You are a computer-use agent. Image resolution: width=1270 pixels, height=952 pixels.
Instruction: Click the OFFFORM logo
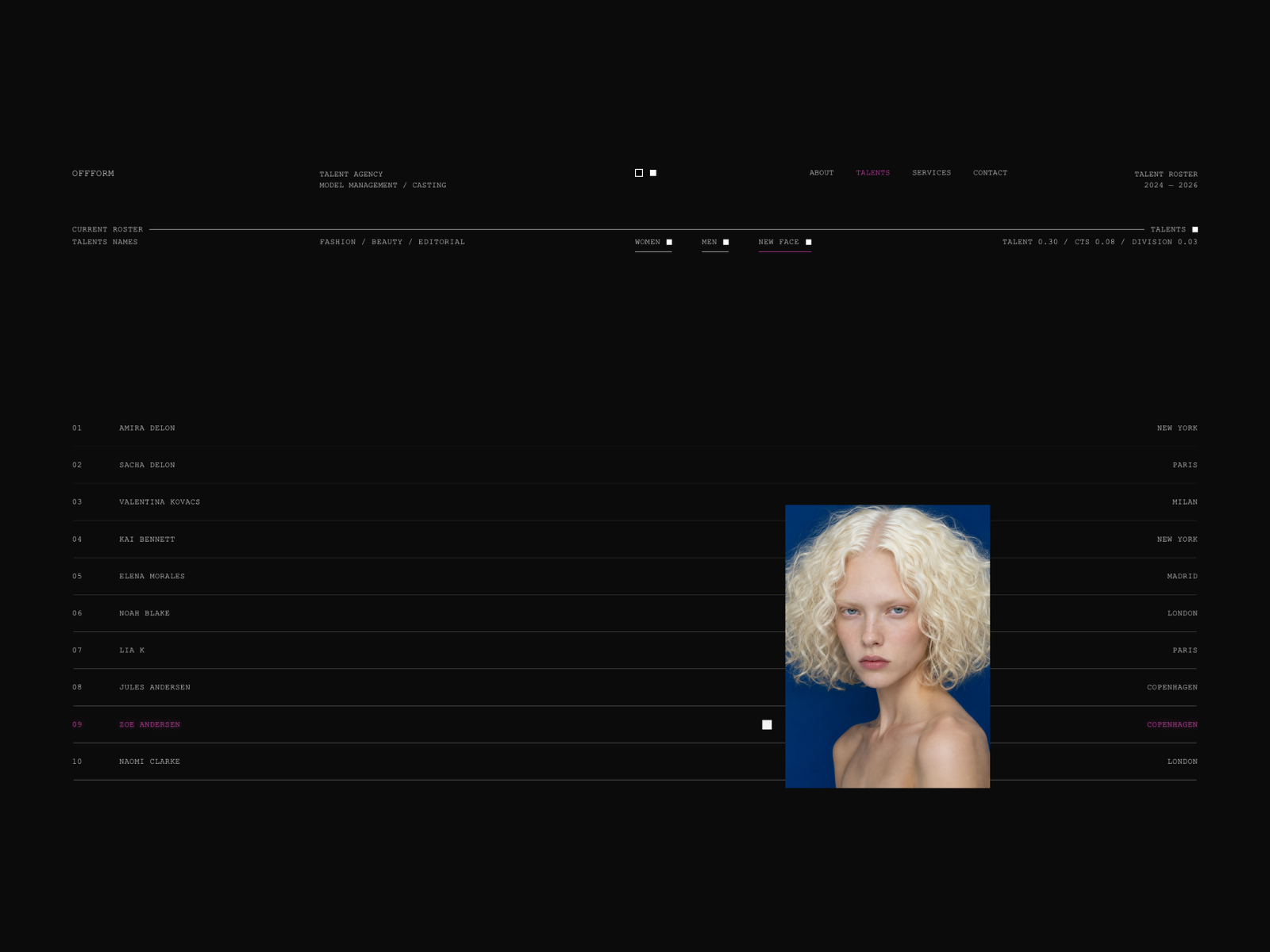click(x=93, y=174)
